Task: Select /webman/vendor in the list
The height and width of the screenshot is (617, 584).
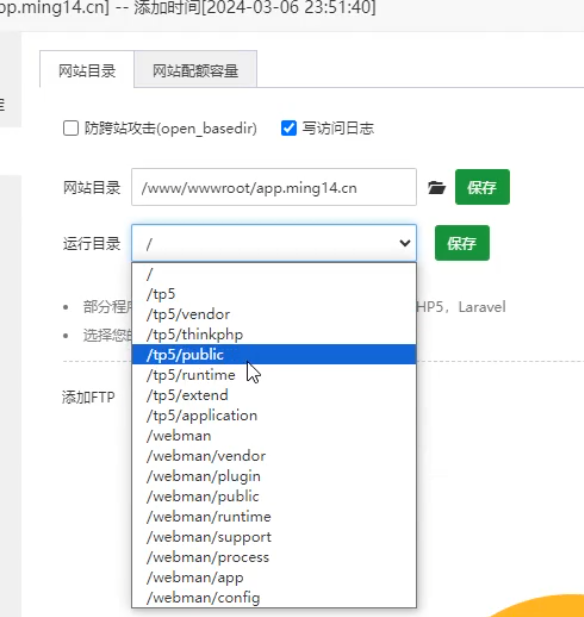Action: 274,456
